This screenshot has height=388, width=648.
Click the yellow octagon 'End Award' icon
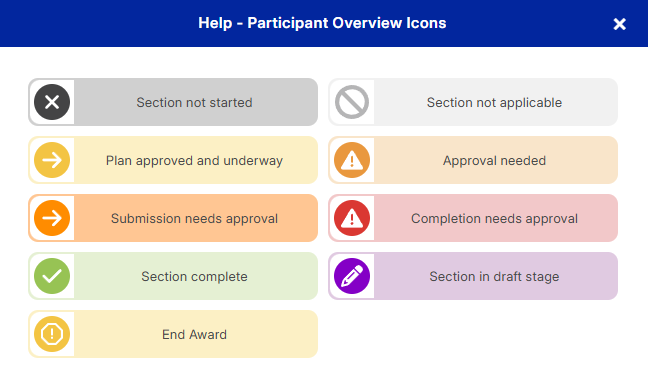(x=52, y=334)
